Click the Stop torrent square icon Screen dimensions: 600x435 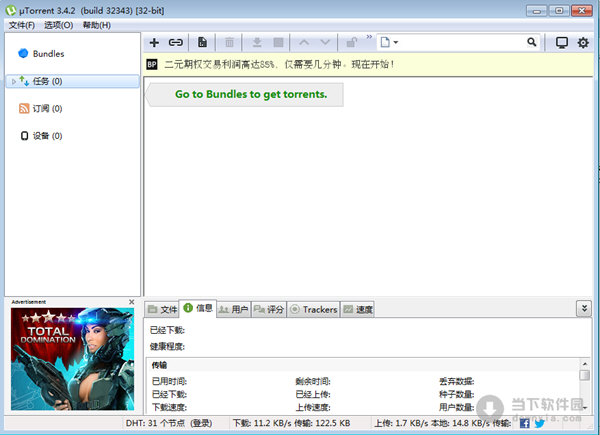tap(279, 42)
